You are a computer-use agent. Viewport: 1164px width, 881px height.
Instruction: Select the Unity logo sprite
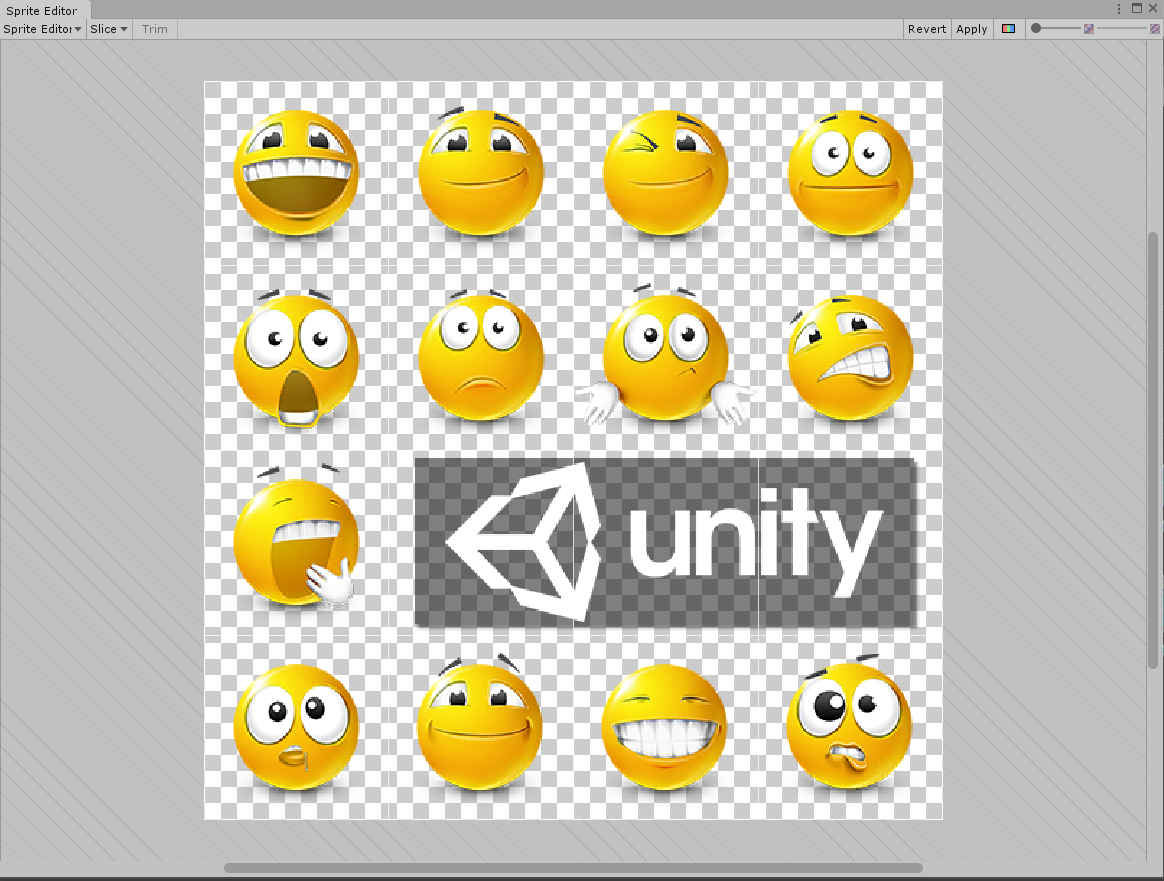665,542
